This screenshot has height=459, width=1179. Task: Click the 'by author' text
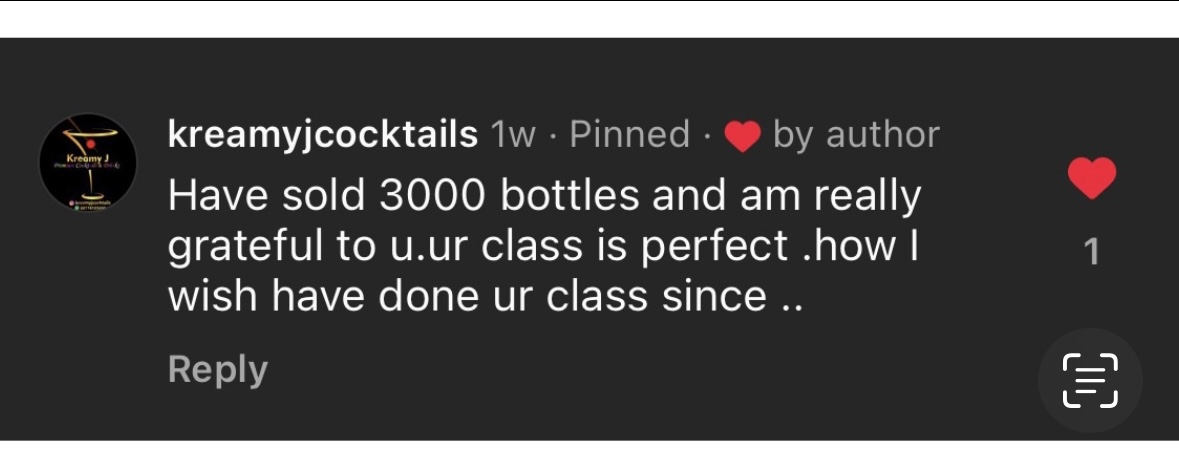coord(856,135)
